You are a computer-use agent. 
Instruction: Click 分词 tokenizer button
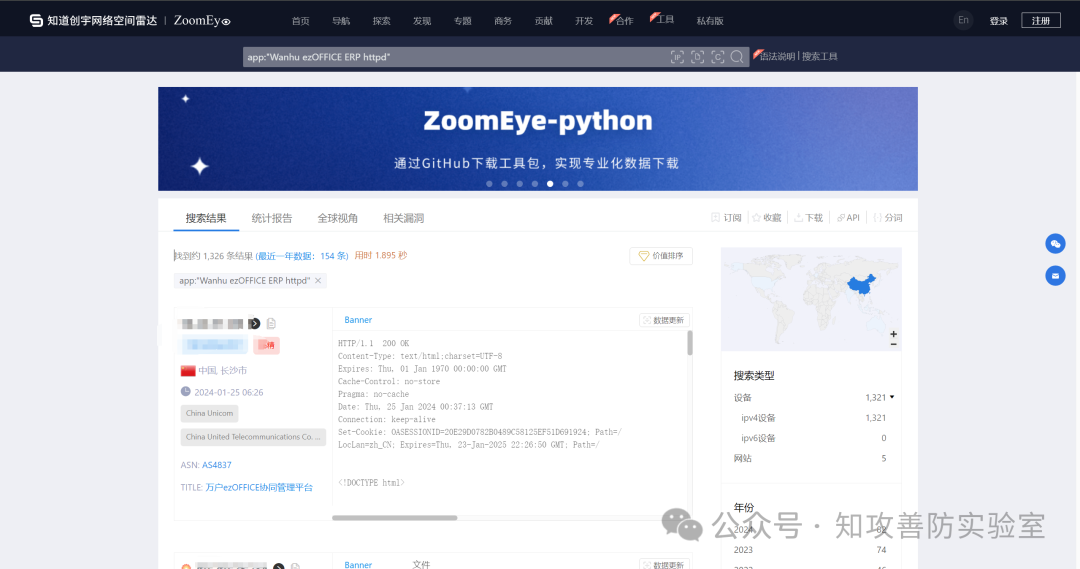pyautogui.click(x=888, y=218)
